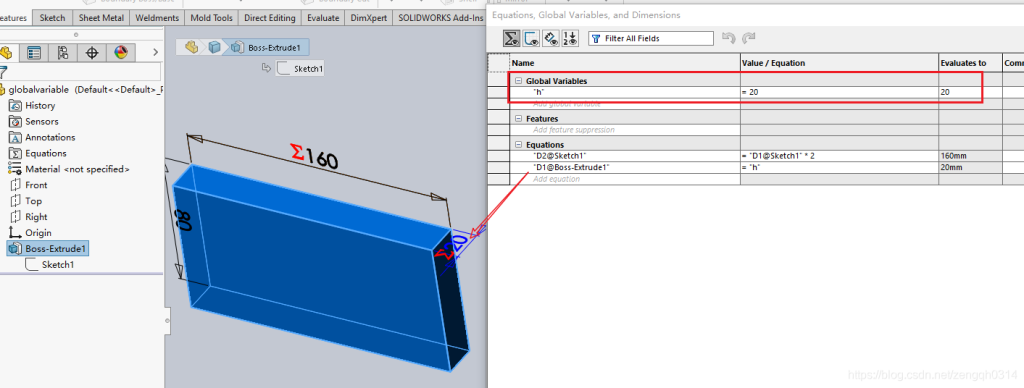The image size is (1024, 388).
Task: Expand the feature manager tabs arrow
Action: click(155, 52)
